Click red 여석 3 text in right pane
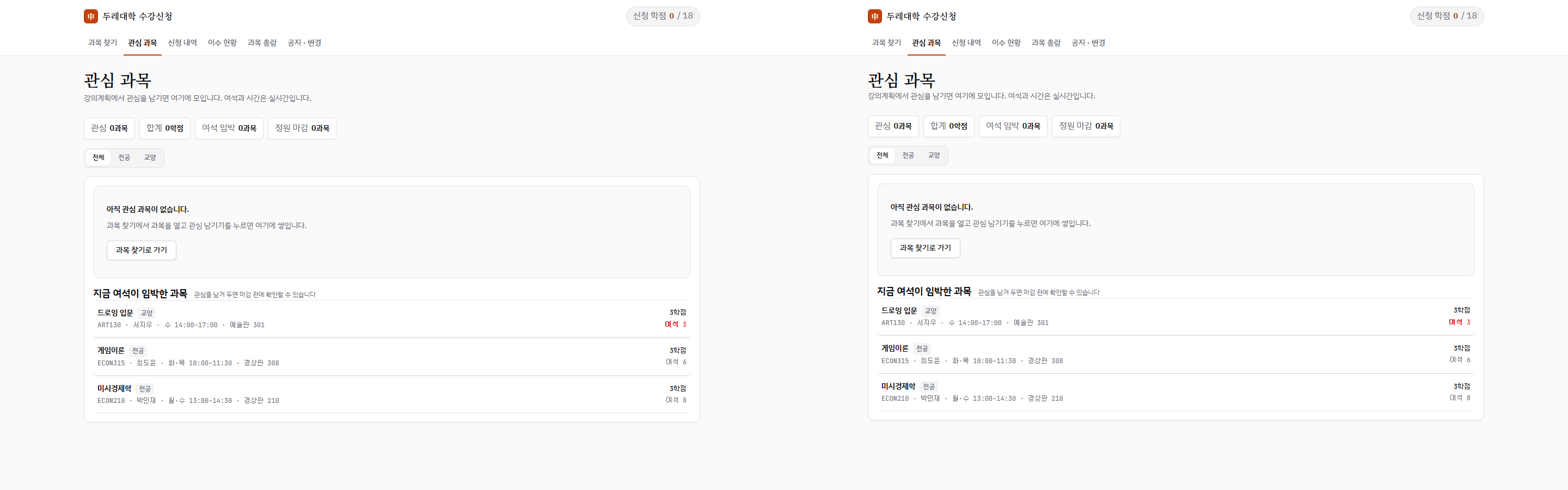 1460,322
